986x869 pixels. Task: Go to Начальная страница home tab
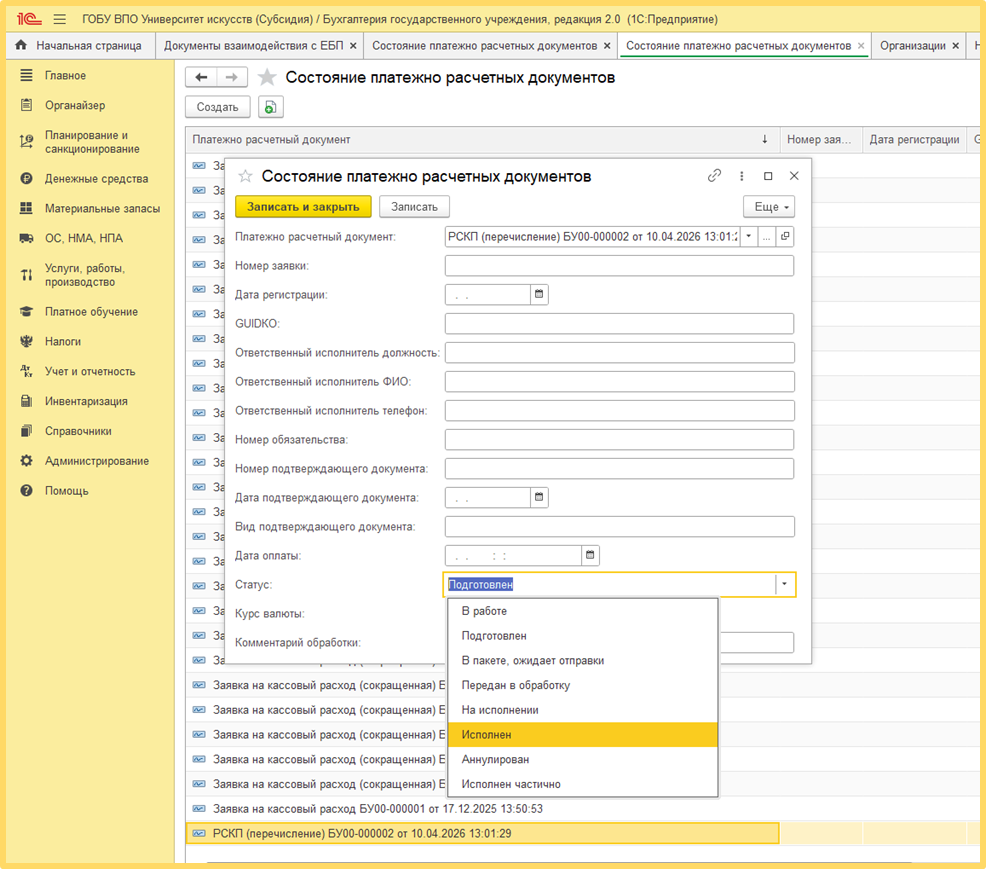78,46
